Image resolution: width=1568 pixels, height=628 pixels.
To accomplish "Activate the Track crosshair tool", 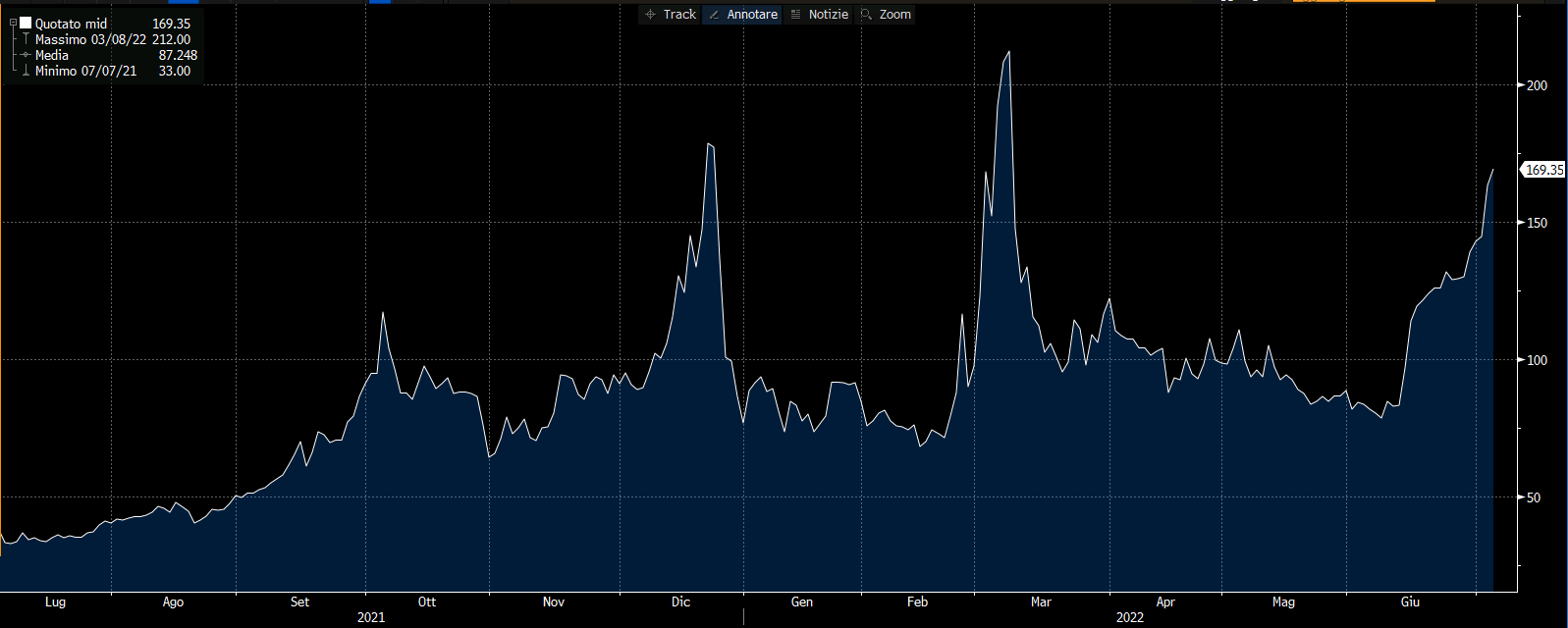I will pos(671,15).
